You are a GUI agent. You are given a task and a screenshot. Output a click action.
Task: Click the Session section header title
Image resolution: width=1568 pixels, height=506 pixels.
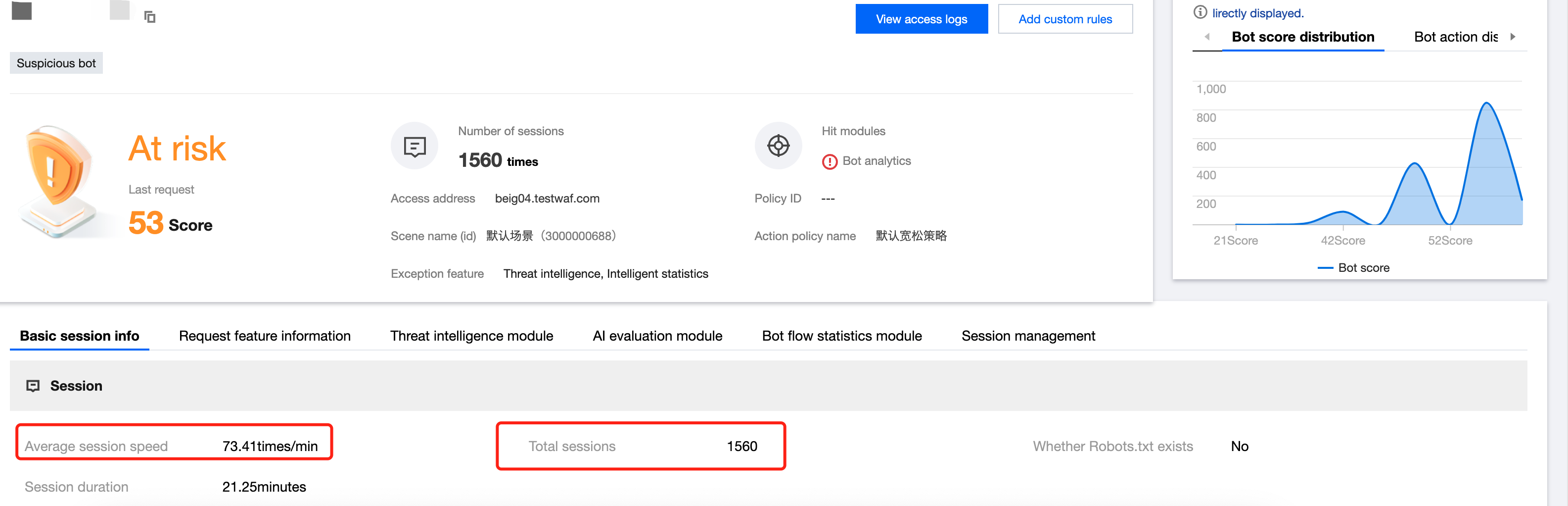point(76,386)
